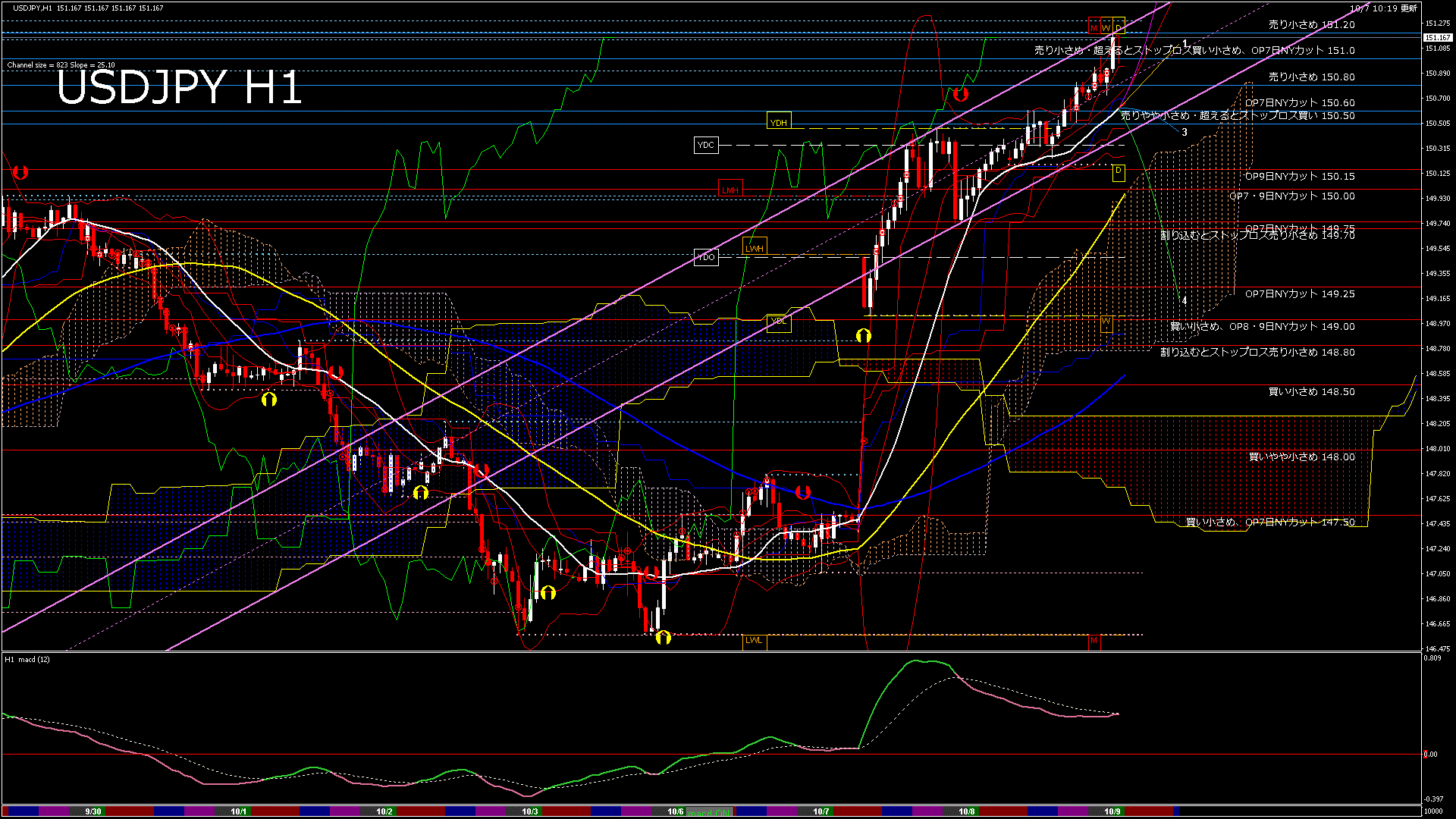Screen dimensions: 1456x819
Task: Click the 売り小さめ 151.20 level label
Action: [x=1311, y=24]
